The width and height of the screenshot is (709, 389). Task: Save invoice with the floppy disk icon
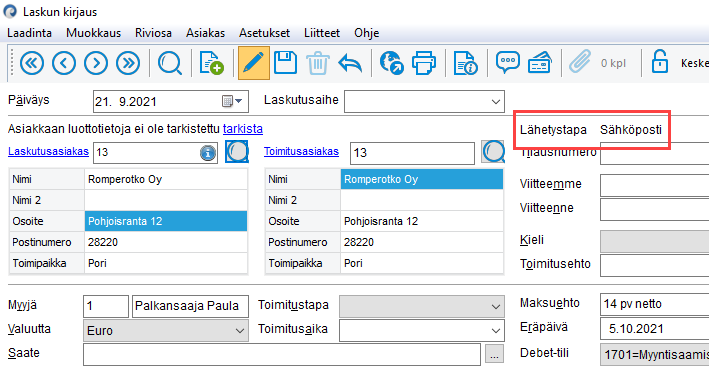[x=285, y=63]
